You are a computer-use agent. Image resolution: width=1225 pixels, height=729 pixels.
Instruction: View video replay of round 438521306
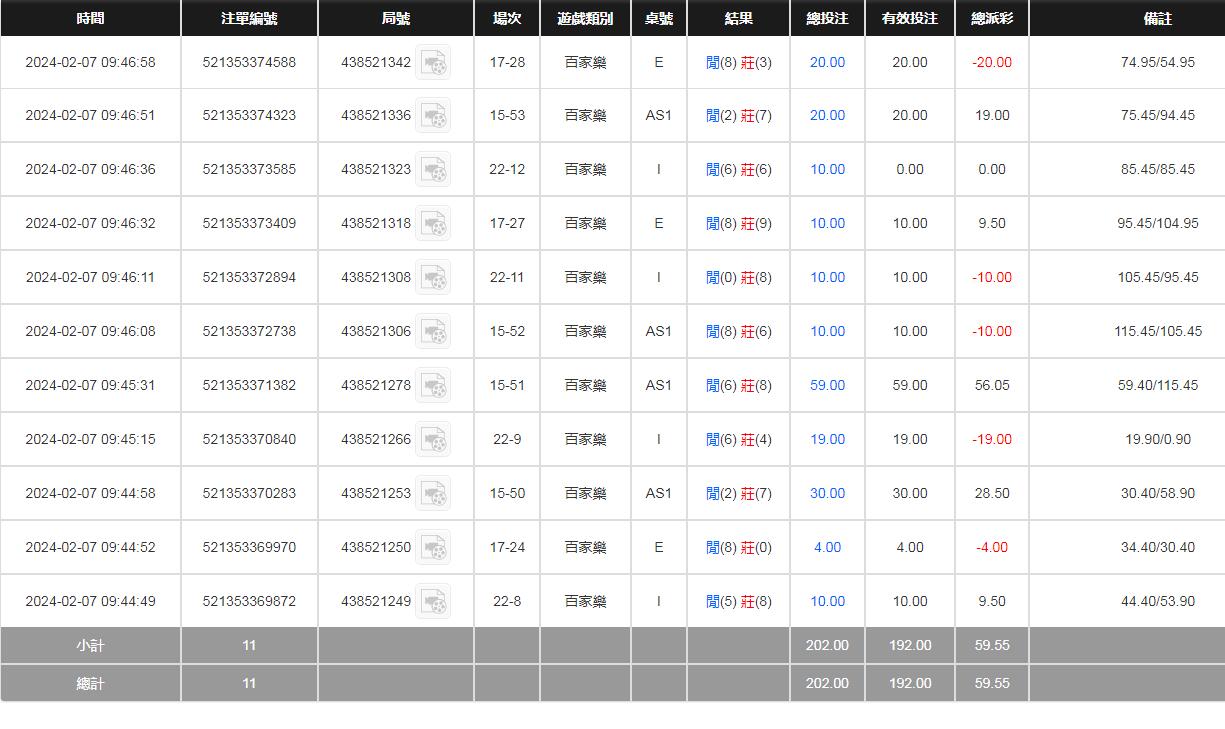[x=433, y=332]
